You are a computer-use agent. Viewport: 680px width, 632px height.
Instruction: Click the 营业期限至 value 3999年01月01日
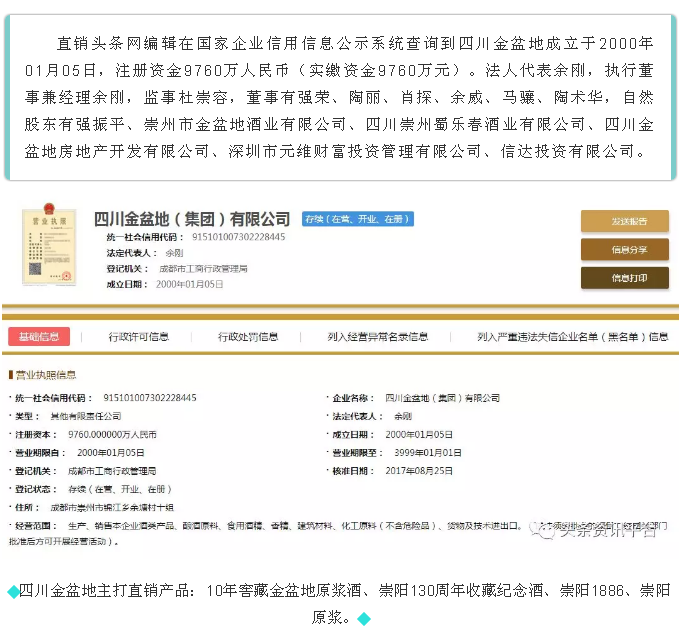[x=428, y=453]
